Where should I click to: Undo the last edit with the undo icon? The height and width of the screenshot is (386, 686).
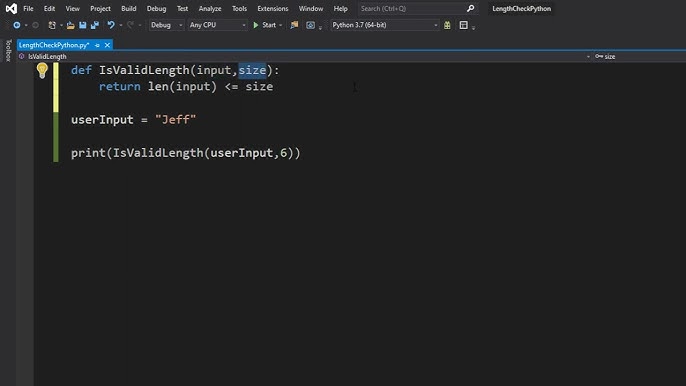tap(111, 25)
